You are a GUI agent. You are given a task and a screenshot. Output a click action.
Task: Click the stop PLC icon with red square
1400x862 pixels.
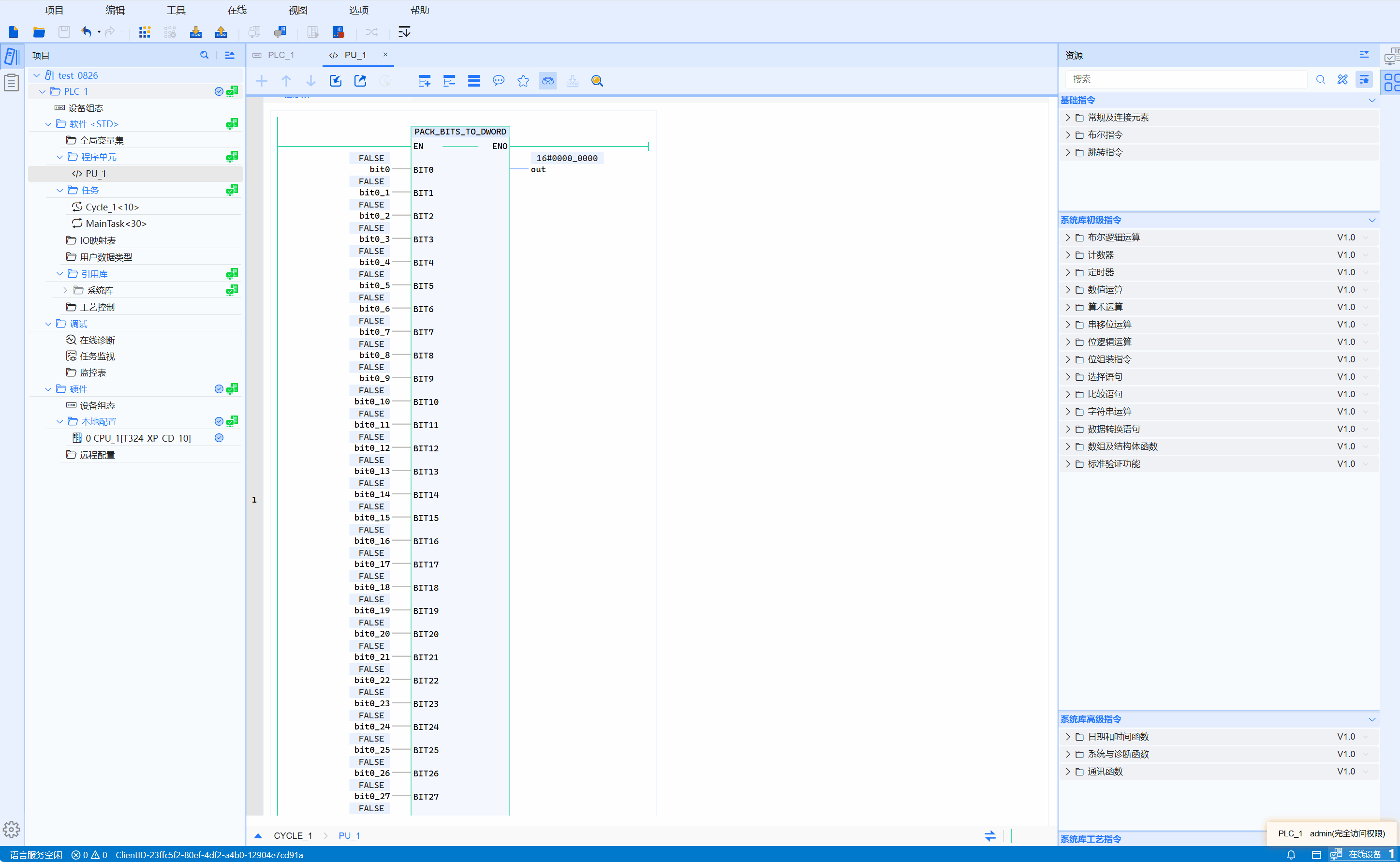point(339,32)
